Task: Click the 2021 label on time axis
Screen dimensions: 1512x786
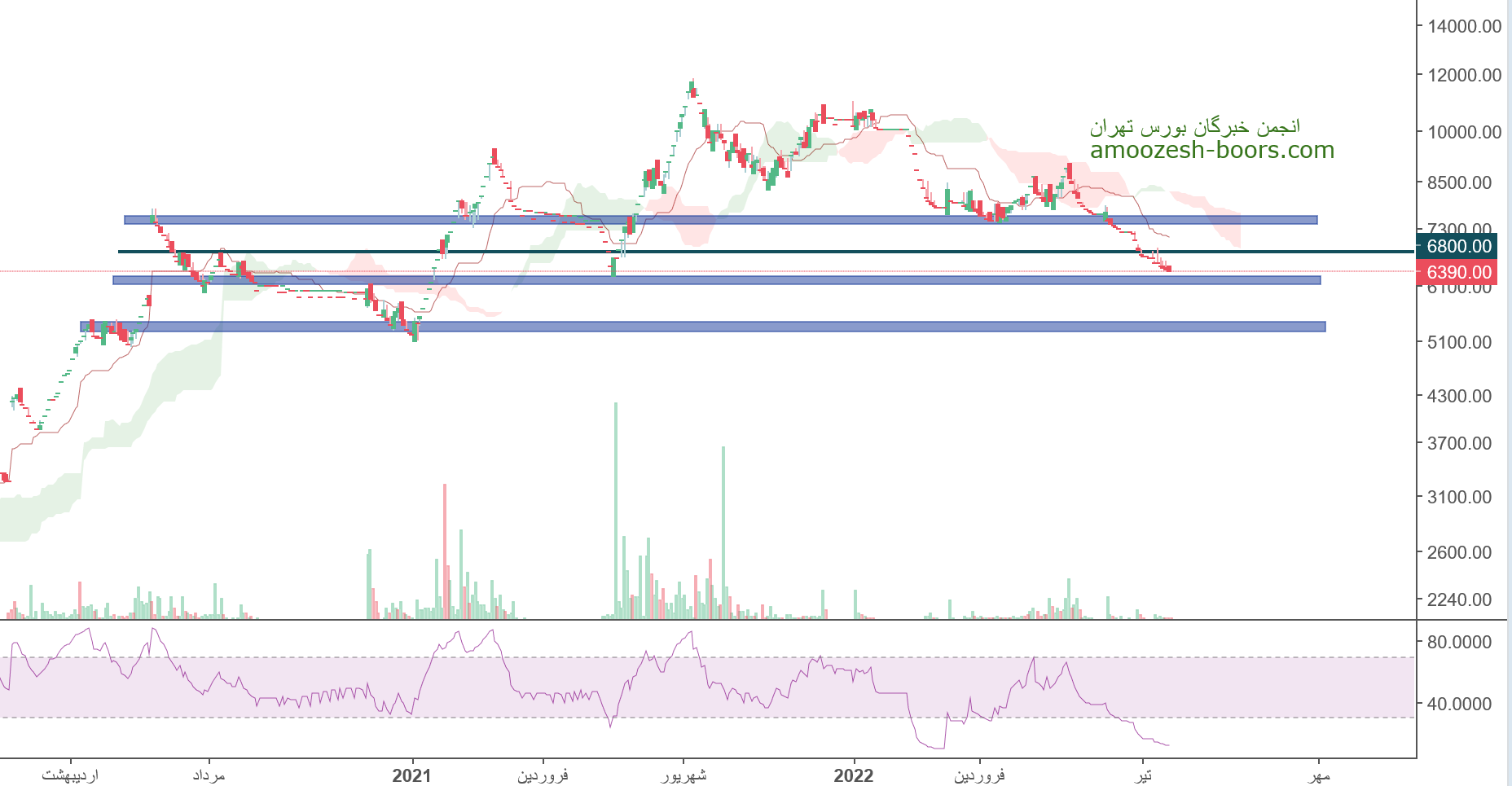Action: pyautogui.click(x=411, y=775)
